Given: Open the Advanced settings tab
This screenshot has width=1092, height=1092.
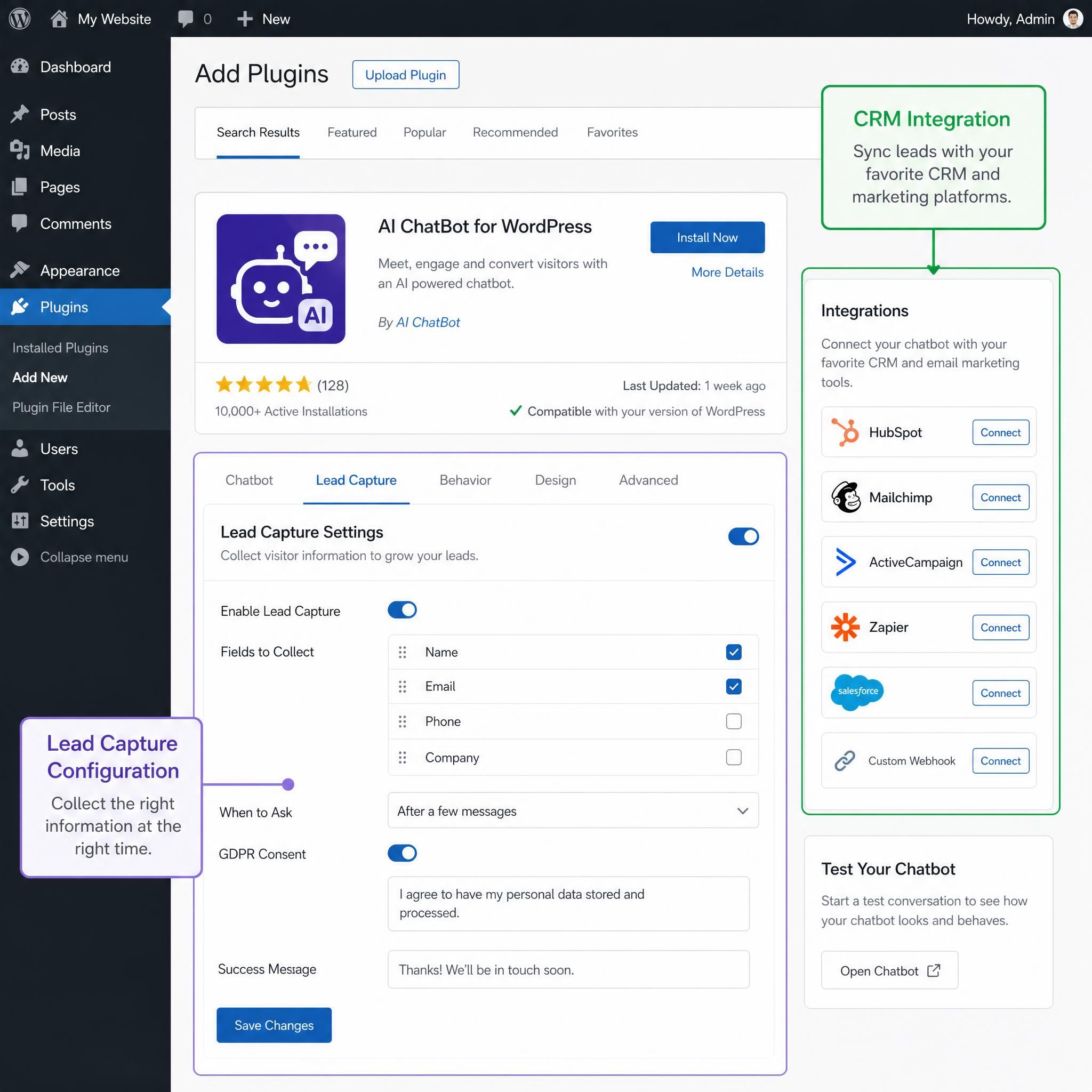Looking at the screenshot, I should pos(648,480).
